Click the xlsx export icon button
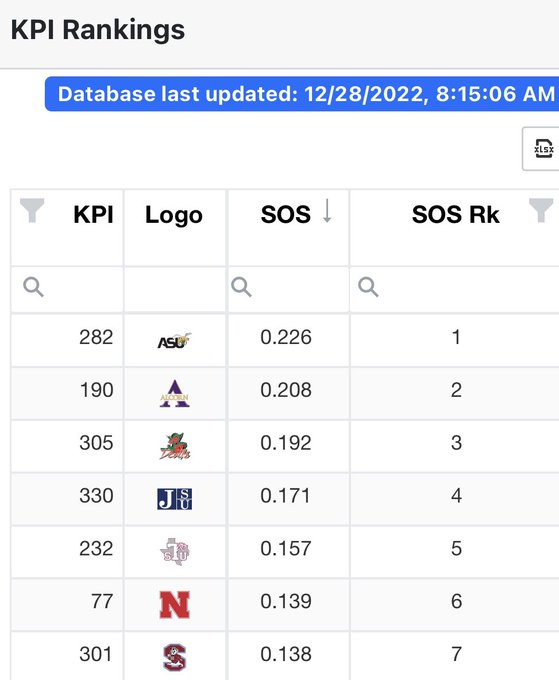The height and width of the screenshot is (680, 559). (x=542, y=149)
